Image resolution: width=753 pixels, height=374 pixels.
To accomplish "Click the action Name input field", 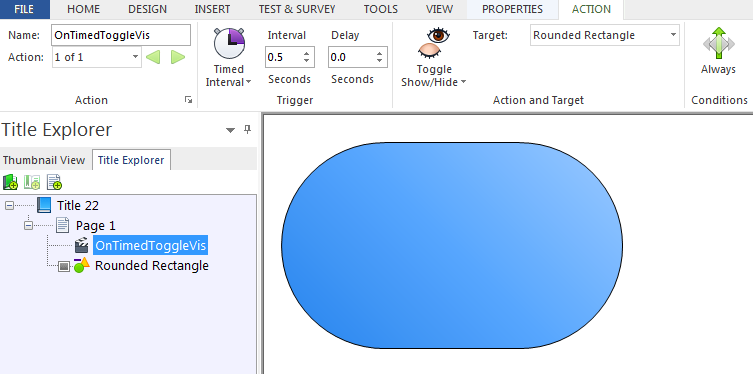I will click(x=121, y=35).
